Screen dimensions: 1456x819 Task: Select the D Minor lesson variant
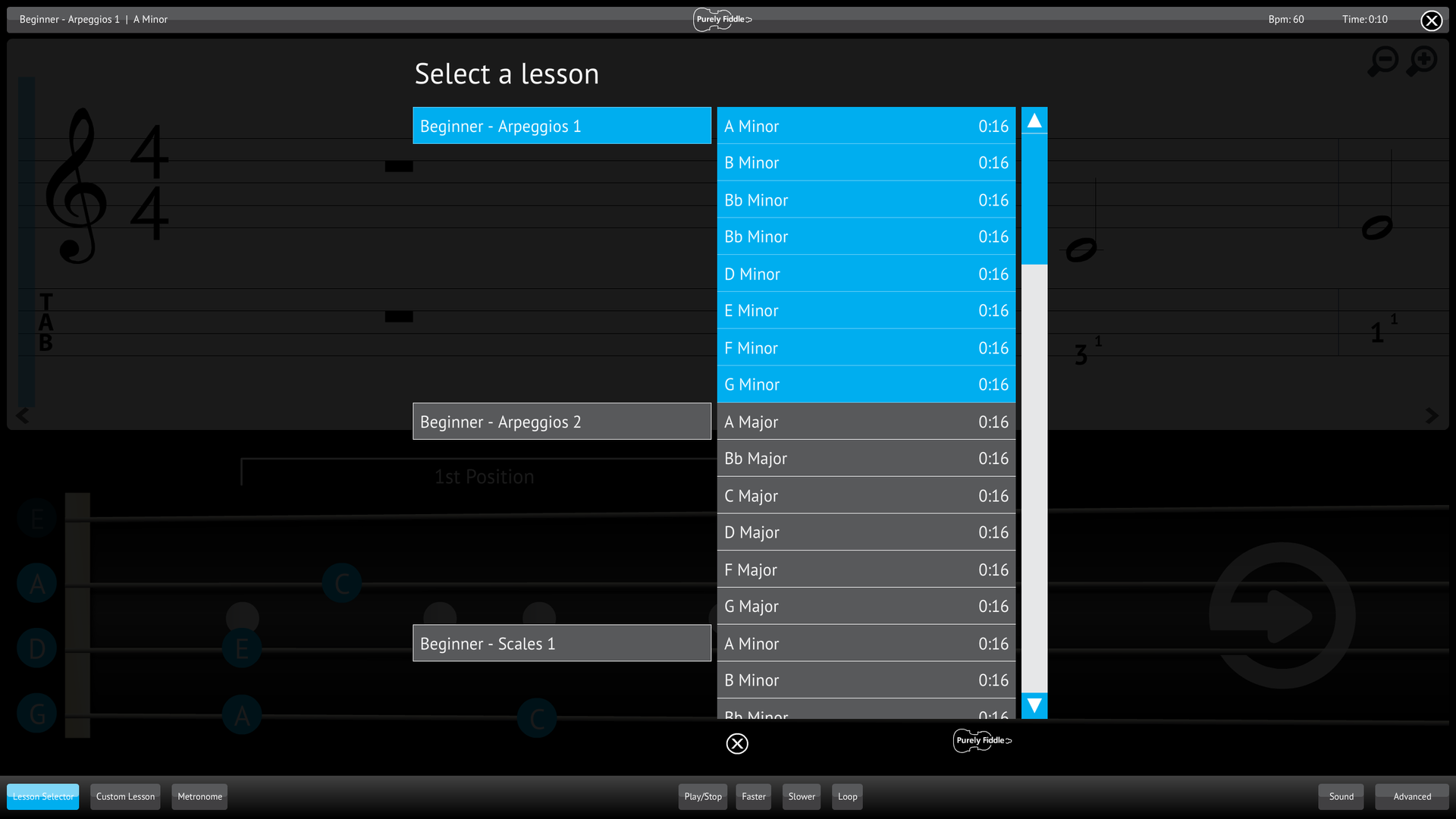pos(866,274)
